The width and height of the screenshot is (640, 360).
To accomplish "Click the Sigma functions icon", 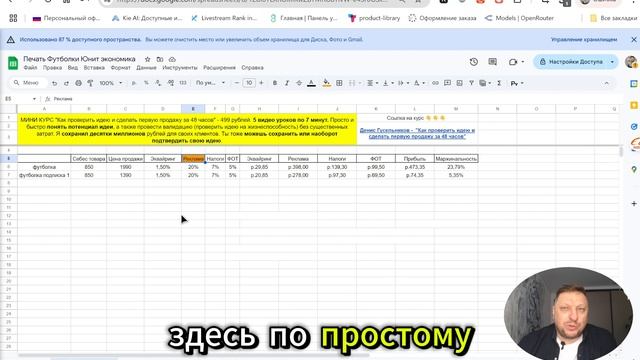I will click(x=499, y=83).
